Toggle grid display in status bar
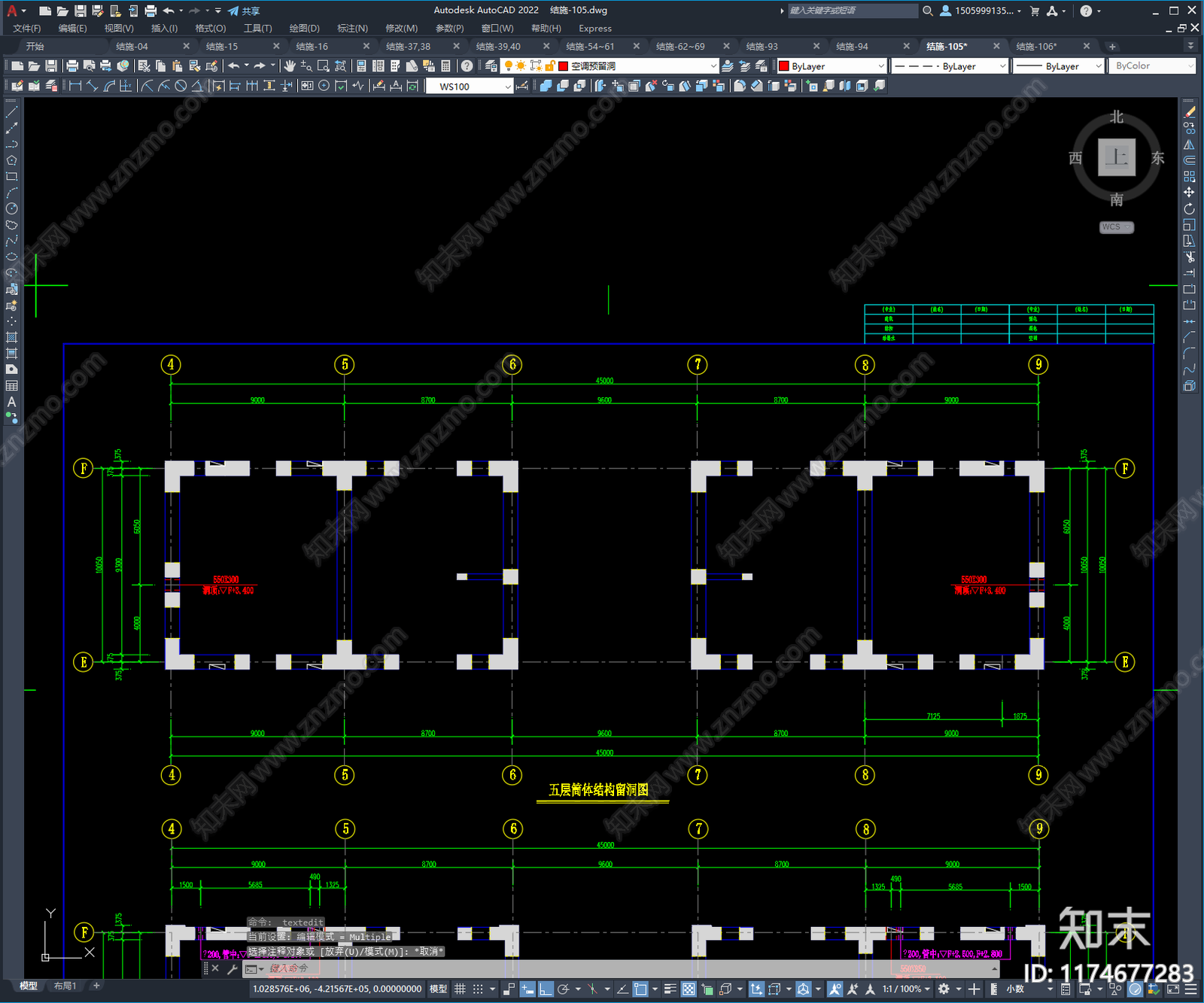Viewport: 1204px width, 1003px height. [x=460, y=989]
